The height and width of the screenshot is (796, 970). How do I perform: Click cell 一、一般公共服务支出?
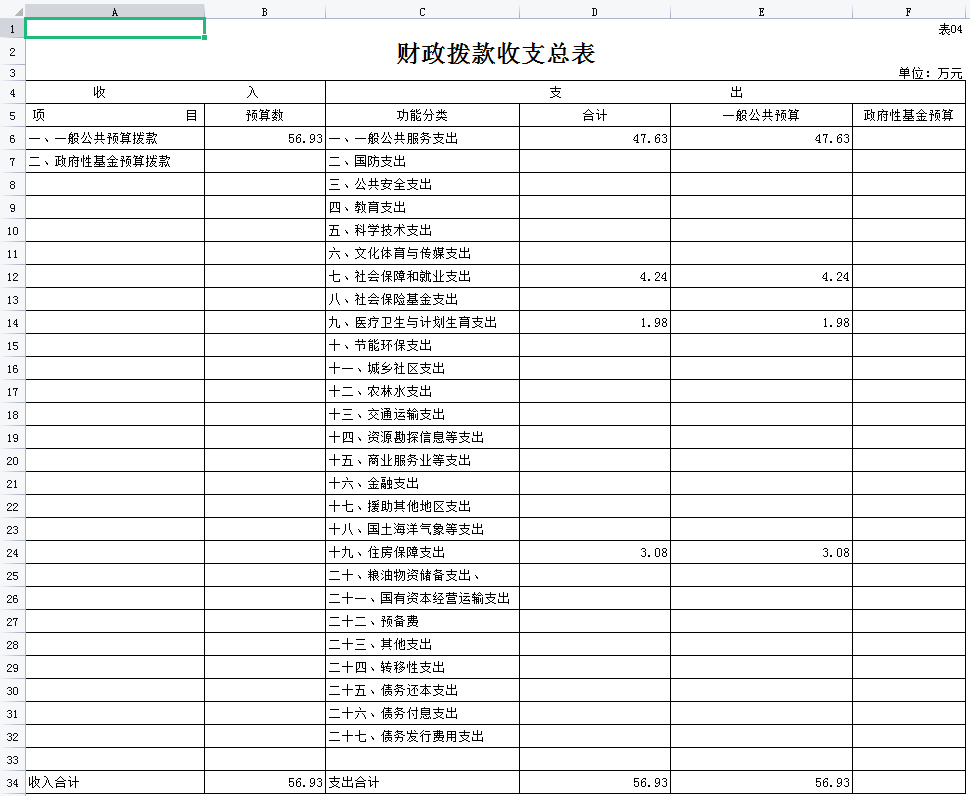point(423,139)
